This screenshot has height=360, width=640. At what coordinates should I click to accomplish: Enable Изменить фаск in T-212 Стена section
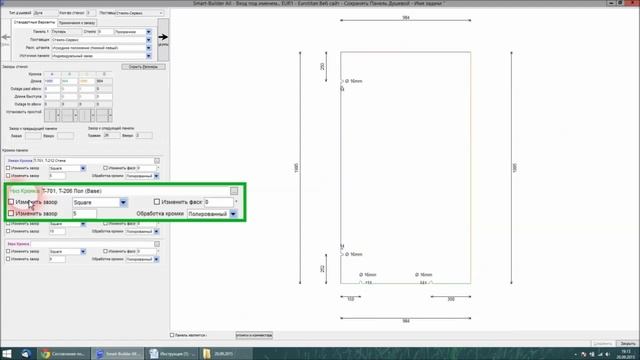tap(105, 168)
